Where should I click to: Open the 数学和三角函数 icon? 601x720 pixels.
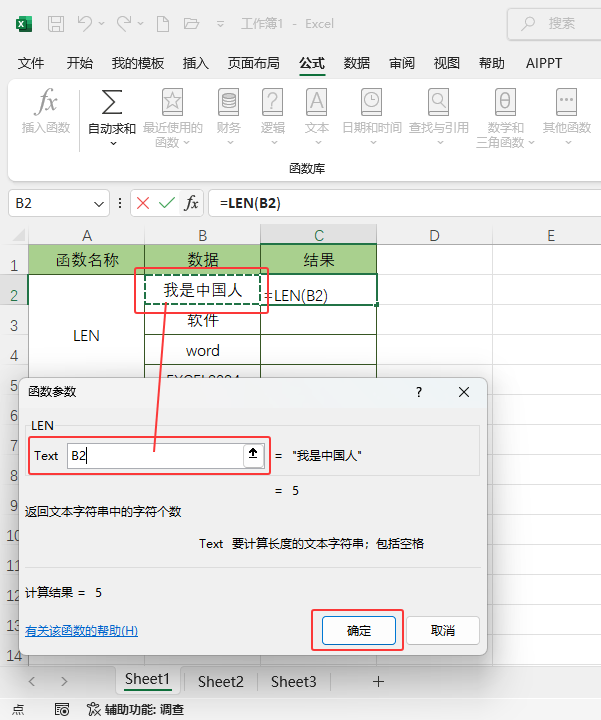[x=505, y=101]
